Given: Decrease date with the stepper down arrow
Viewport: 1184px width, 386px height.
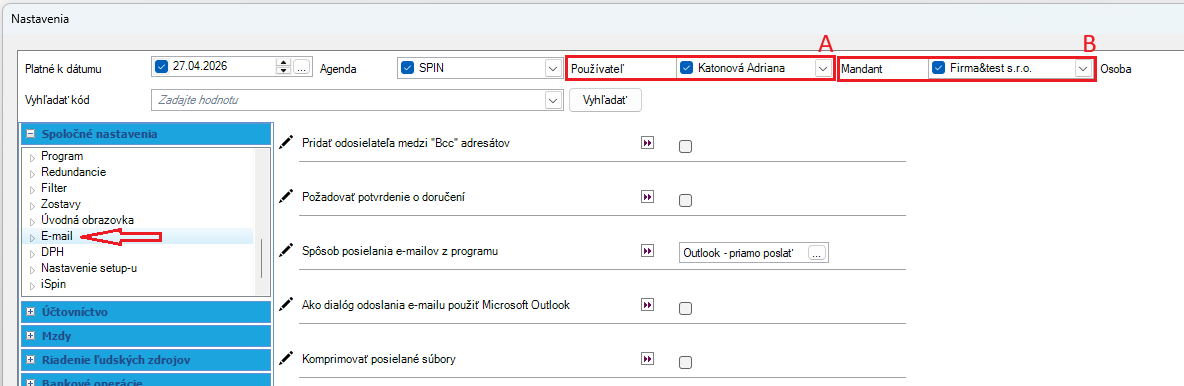Looking at the screenshot, I should click(x=284, y=71).
